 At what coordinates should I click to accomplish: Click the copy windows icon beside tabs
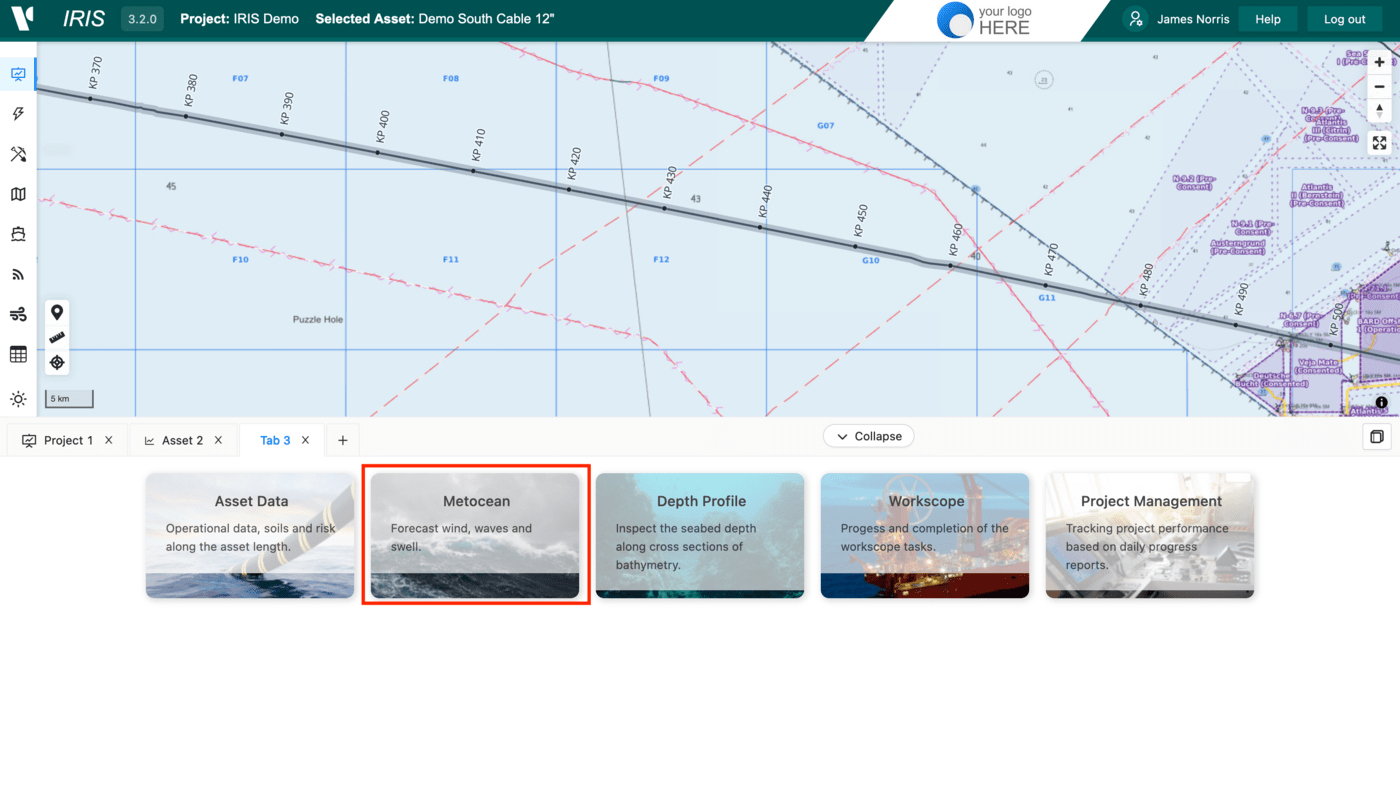(1377, 437)
